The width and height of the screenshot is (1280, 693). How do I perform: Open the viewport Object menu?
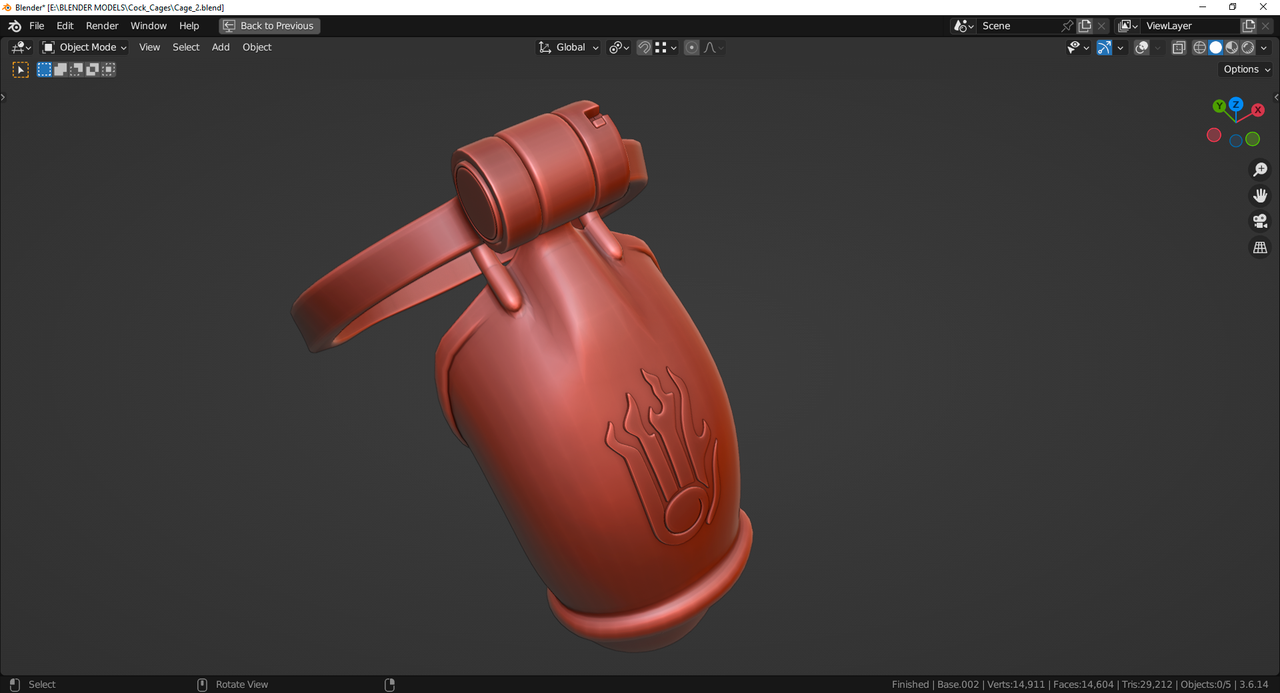pyautogui.click(x=257, y=47)
